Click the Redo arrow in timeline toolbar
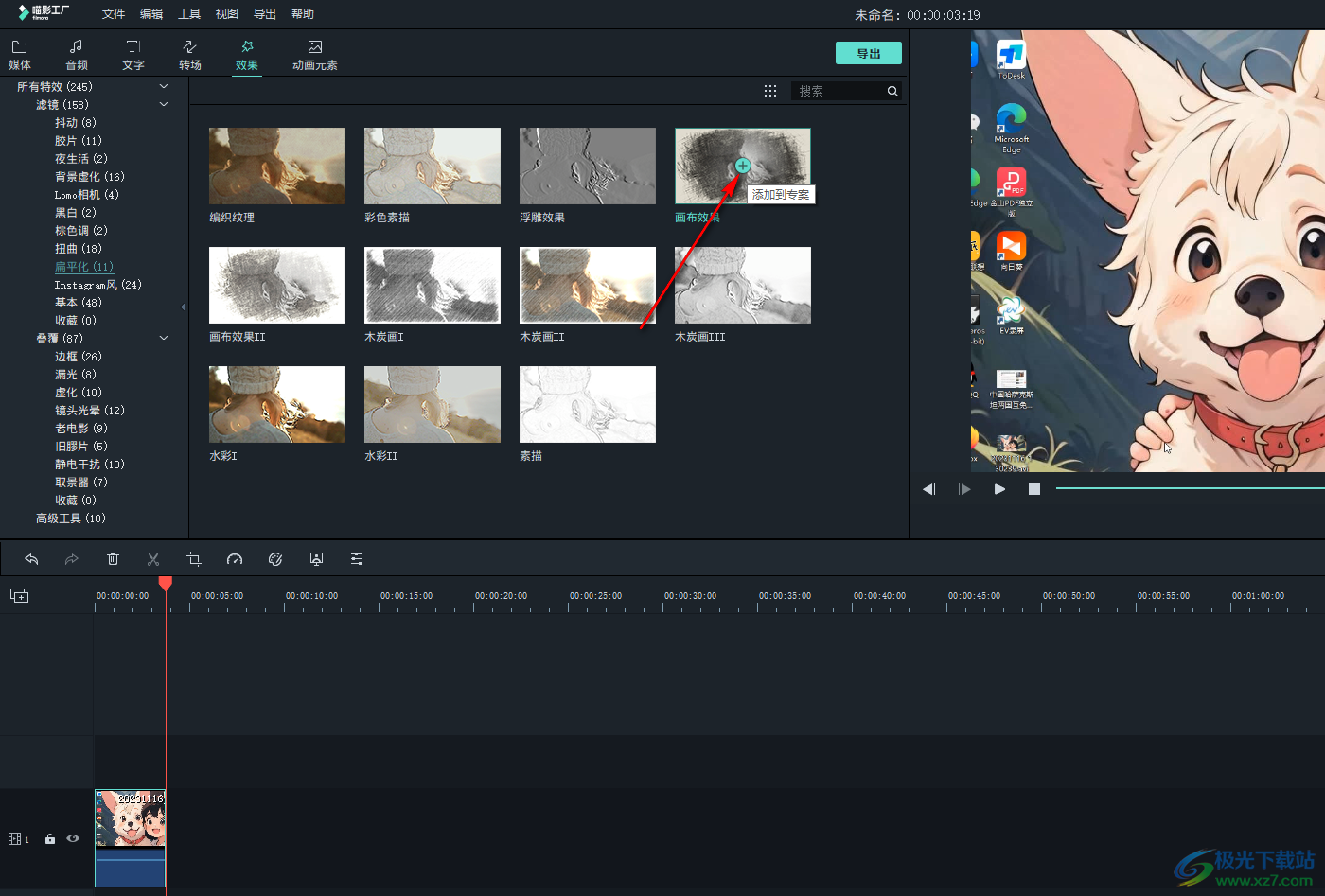This screenshot has height=896, width=1325. click(72, 559)
